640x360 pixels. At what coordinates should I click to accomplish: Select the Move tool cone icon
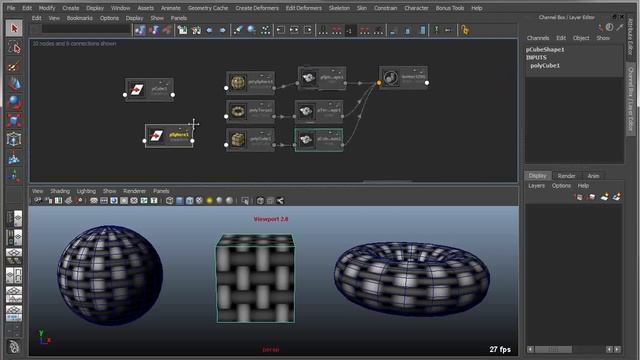[x=14, y=84]
